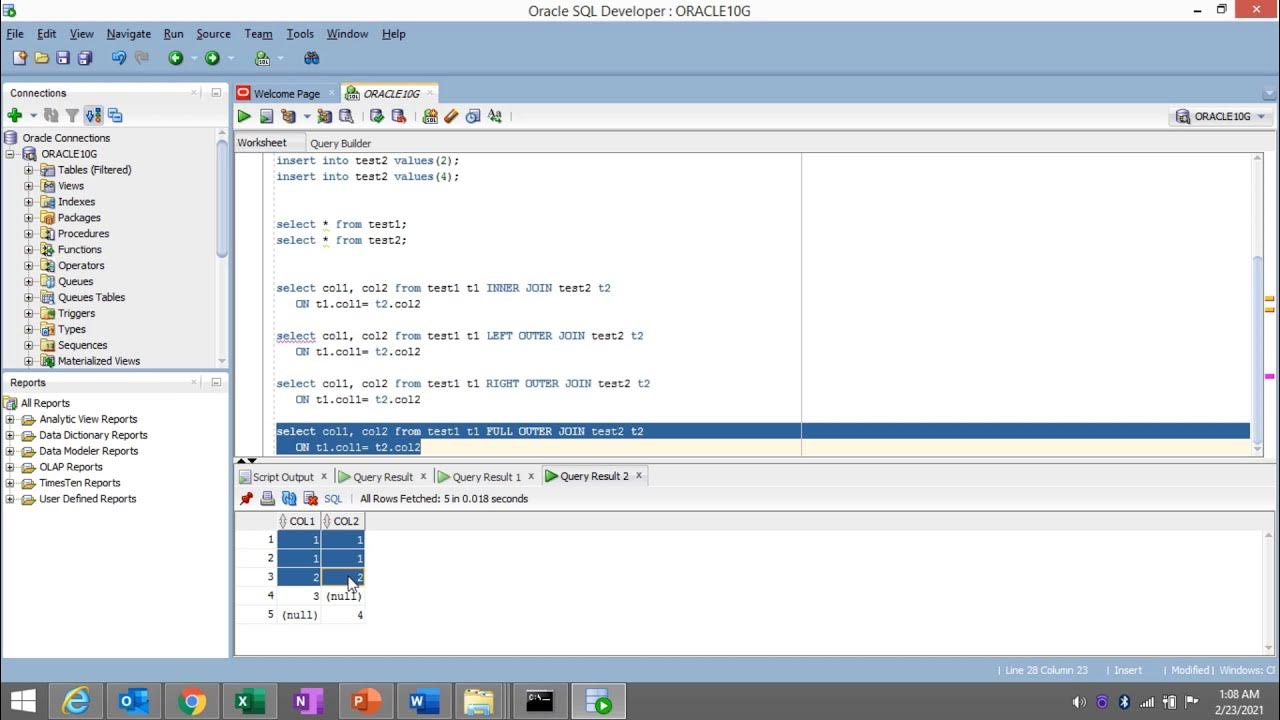
Task: Open the SQL Worksheet icon in main toolbar
Action: click(262, 58)
